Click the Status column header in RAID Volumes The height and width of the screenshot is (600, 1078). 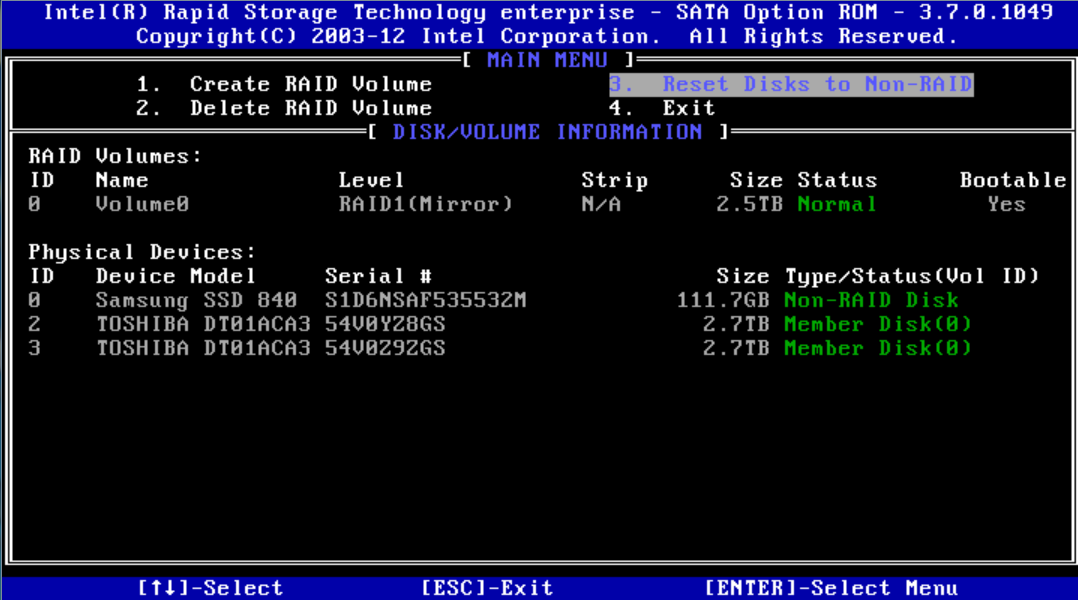(x=837, y=180)
